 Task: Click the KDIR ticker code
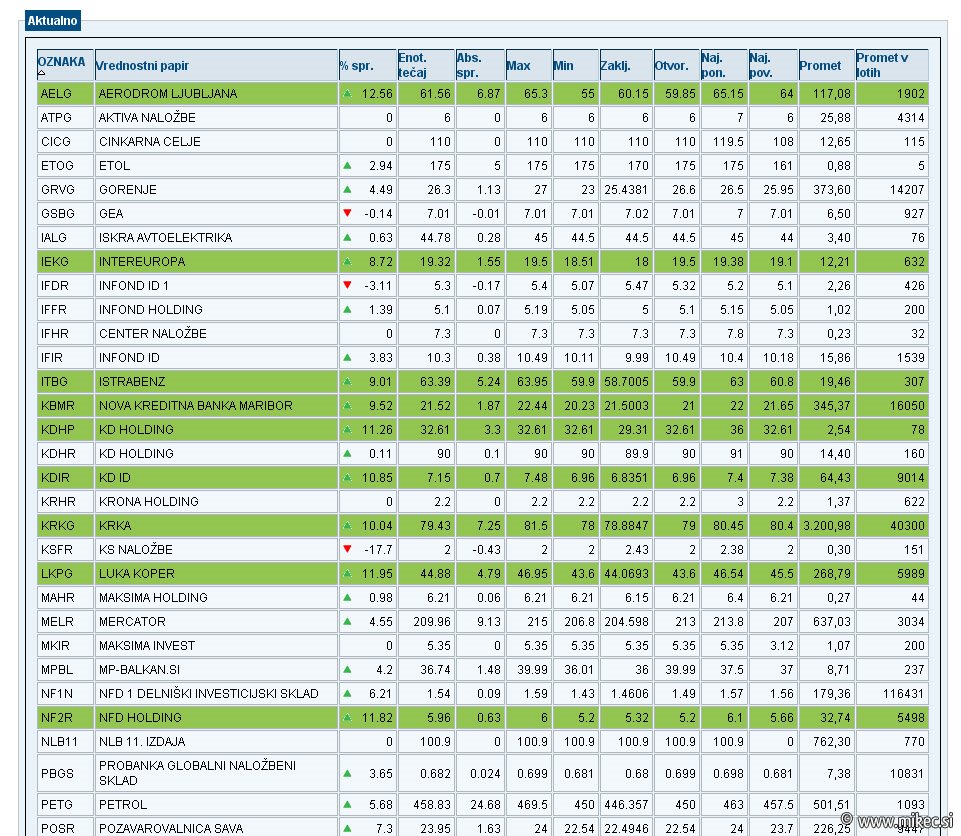coord(55,477)
